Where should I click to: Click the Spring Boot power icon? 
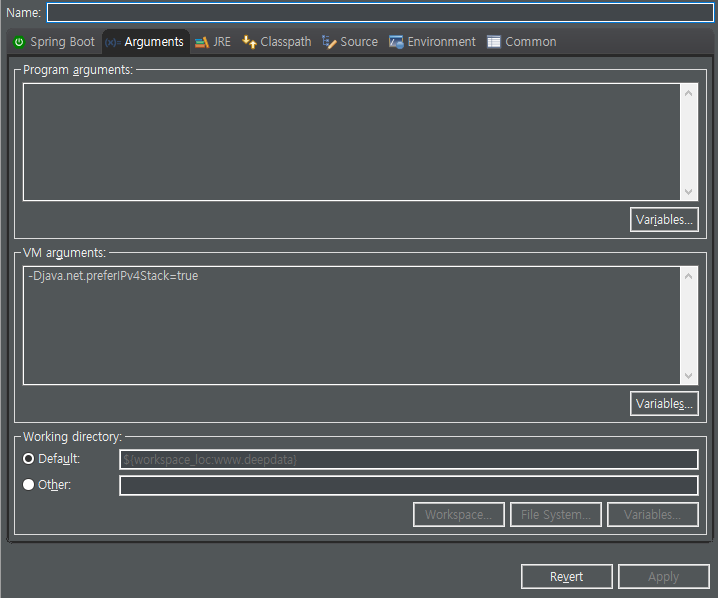(x=19, y=42)
